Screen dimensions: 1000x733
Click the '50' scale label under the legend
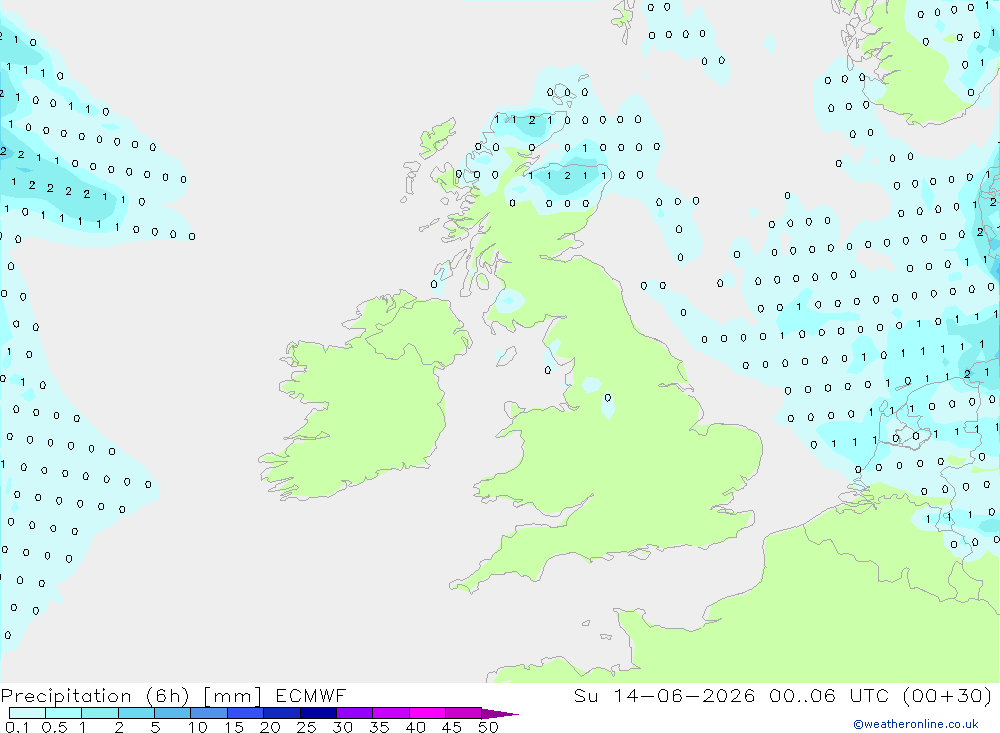pyautogui.click(x=488, y=727)
